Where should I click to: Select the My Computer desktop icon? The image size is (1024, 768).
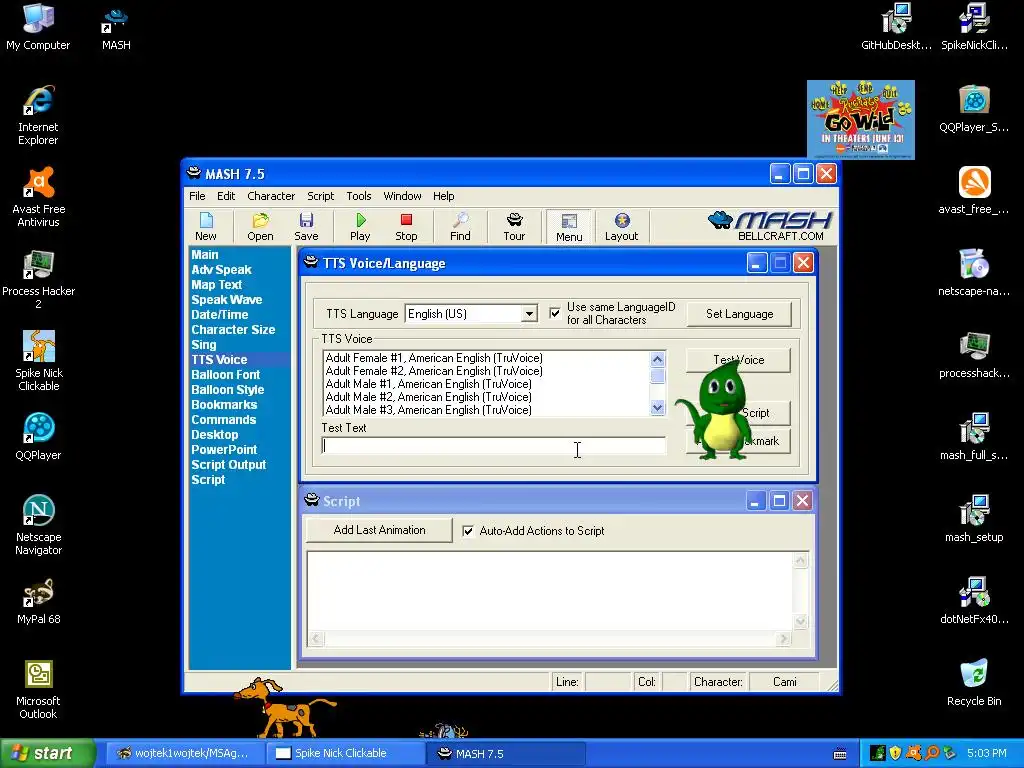[38, 27]
